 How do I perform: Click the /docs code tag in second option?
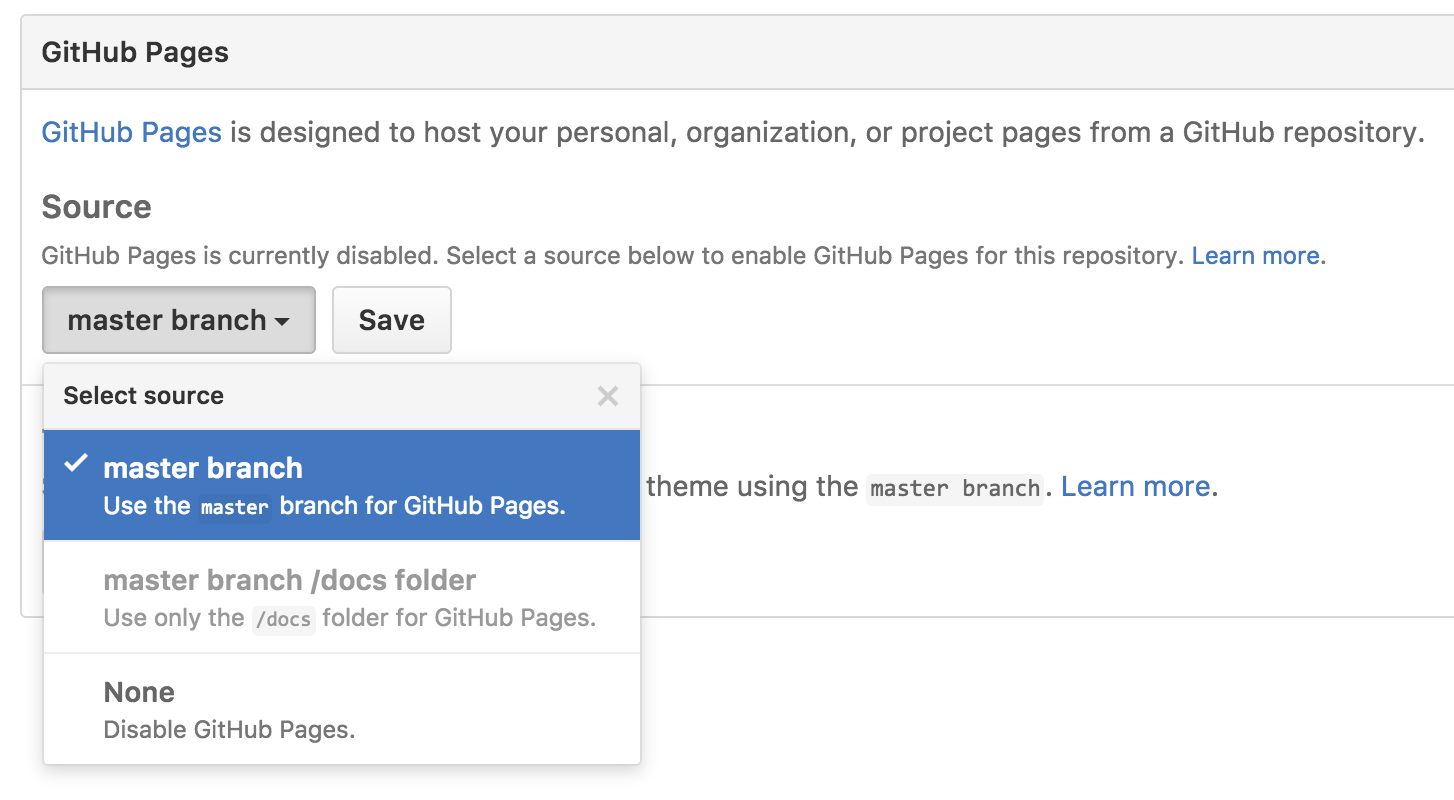click(284, 619)
